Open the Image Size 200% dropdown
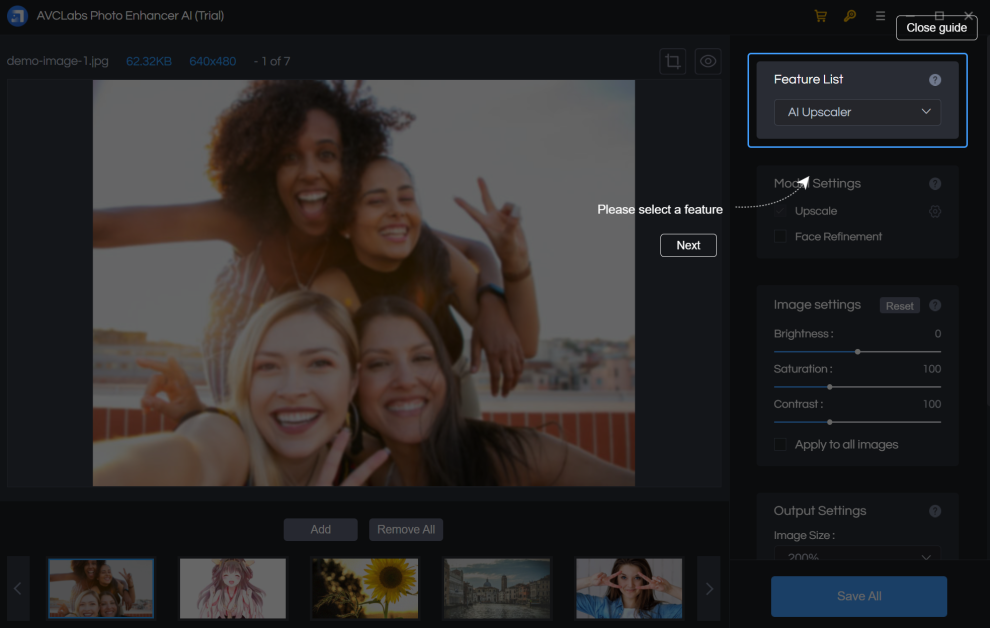The height and width of the screenshot is (628, 990). click(857, 554)
